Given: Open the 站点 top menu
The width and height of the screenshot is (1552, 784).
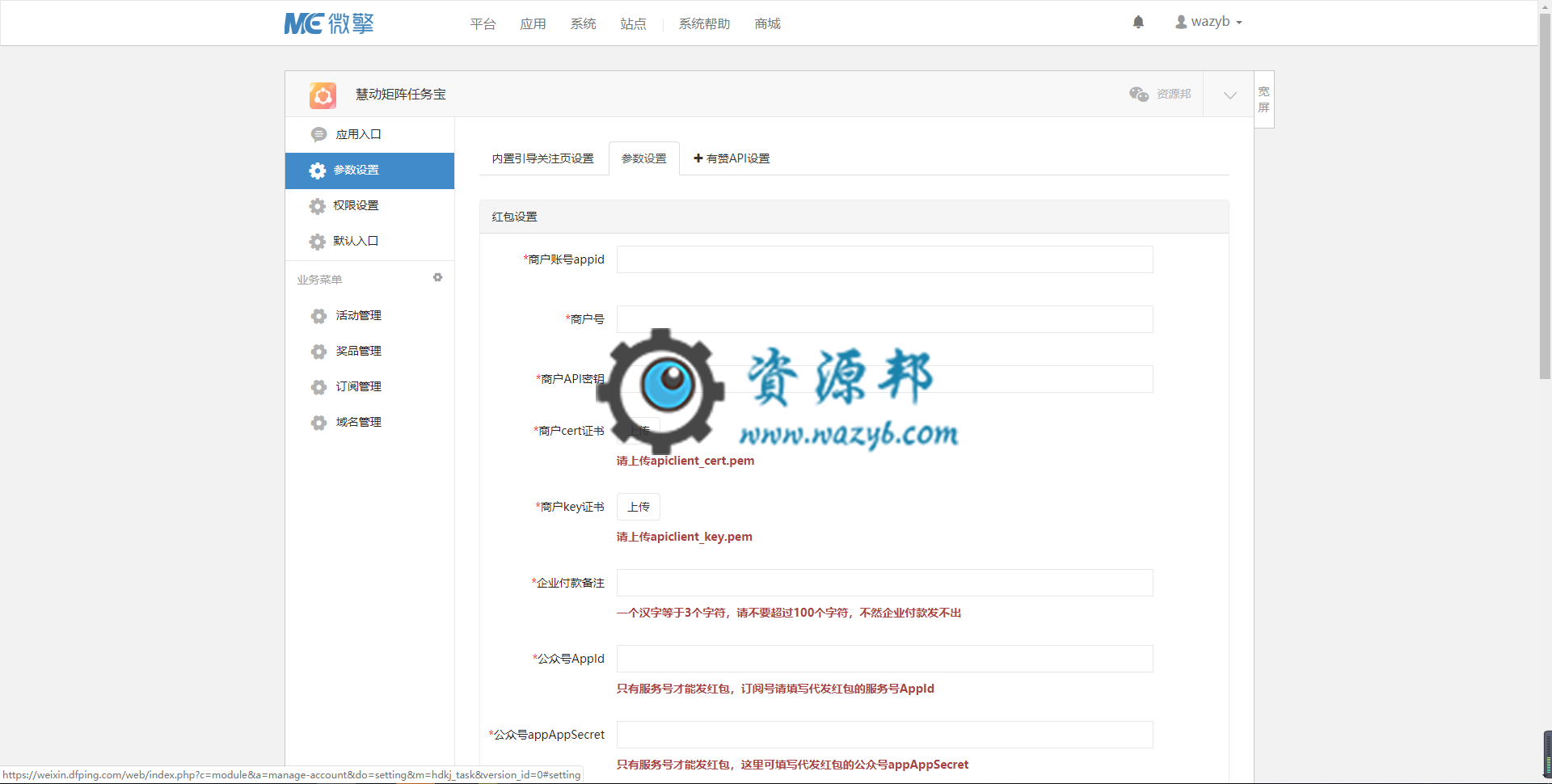Looking at the screenshot, I should tap(633, 24).
